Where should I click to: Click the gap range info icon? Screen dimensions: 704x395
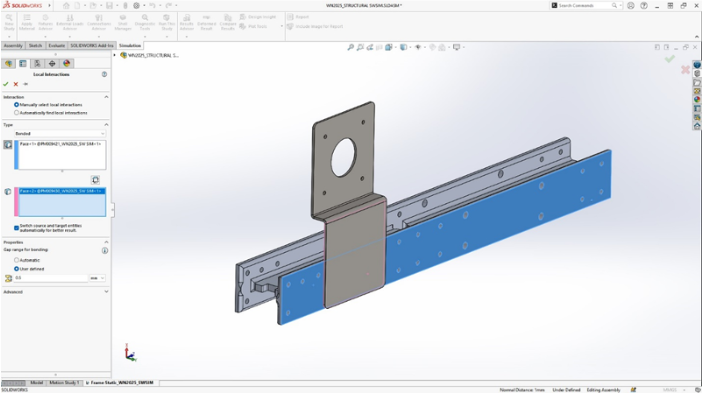click(105, 250)
